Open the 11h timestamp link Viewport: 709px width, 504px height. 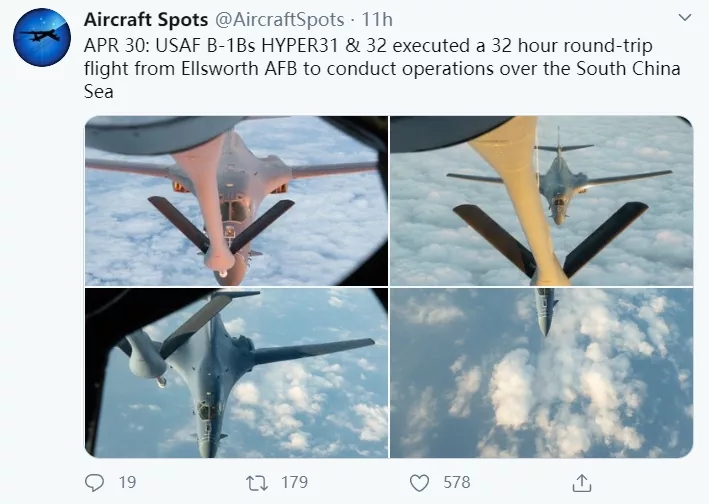pyautogui.click(x=377, y=19)
